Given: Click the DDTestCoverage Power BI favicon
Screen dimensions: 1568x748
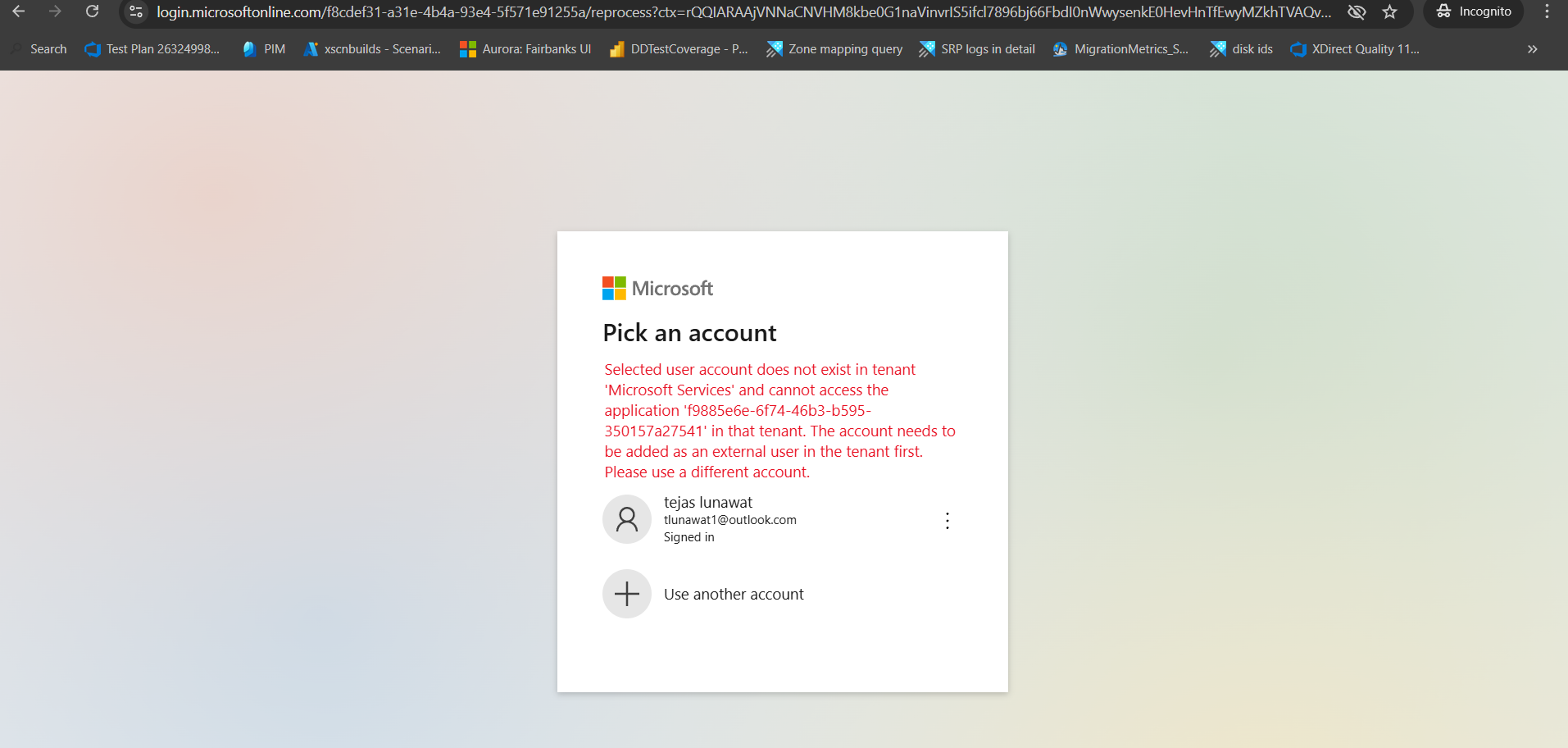Looking at the screenshot, I should coord(617,49).
